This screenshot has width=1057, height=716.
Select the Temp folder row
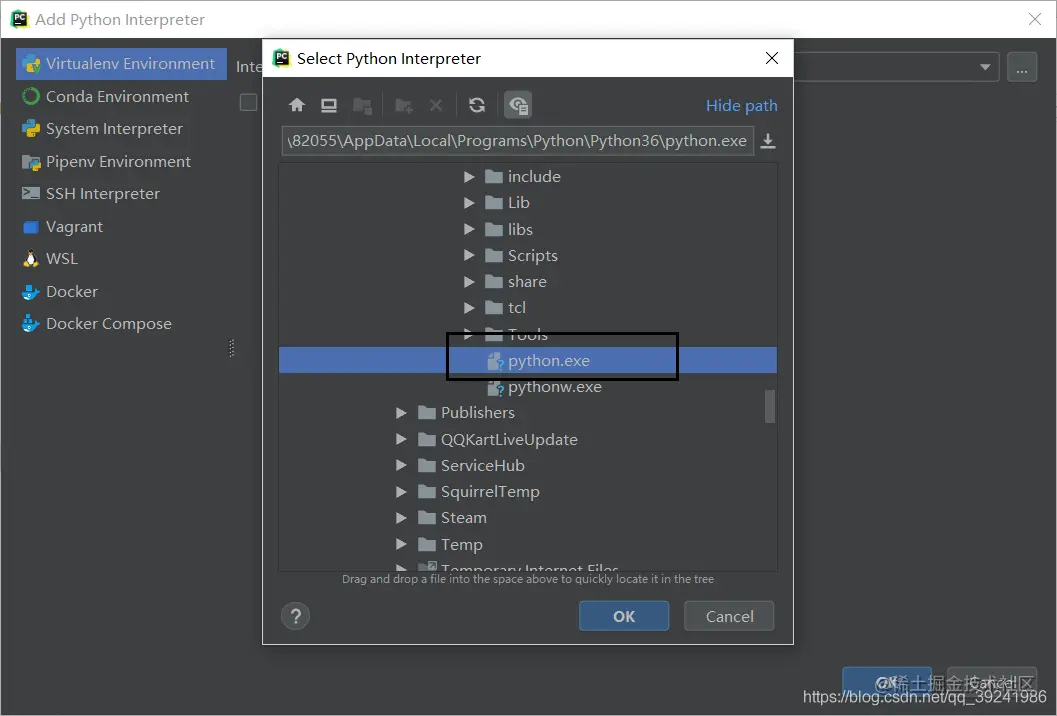pyautogui.click(x=528, y=544)
